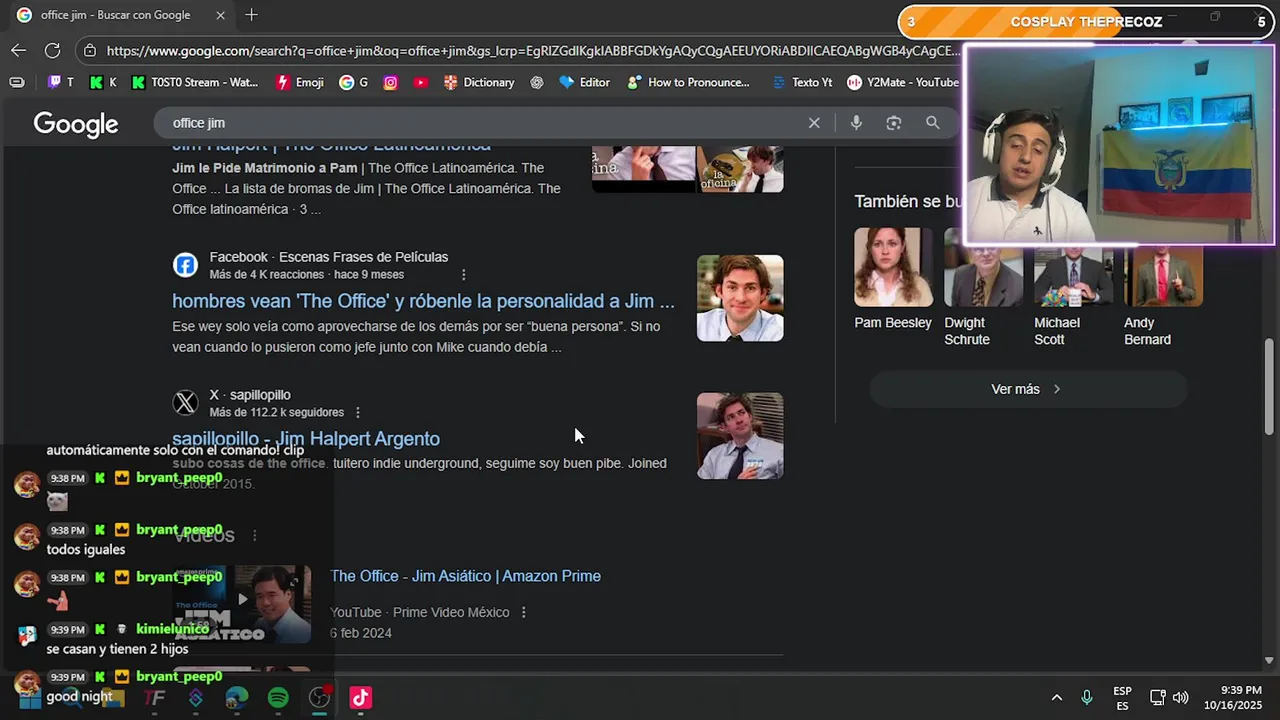The height and width of the screenshot is (720, 1280).
Task: Open more options for X sapillopillo result
Action: 358,413
